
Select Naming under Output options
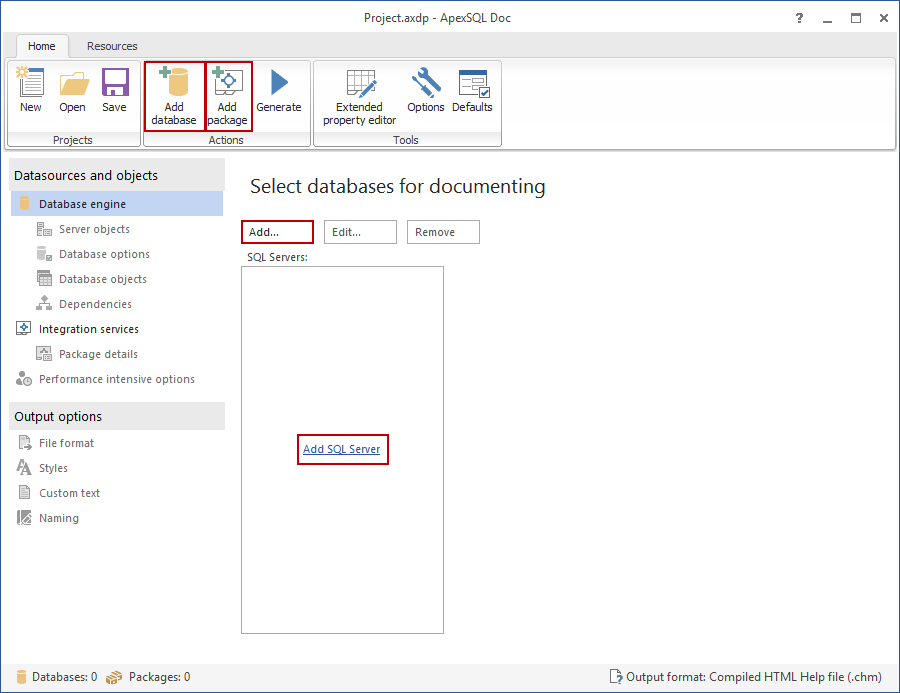click(x=59, y=518)
